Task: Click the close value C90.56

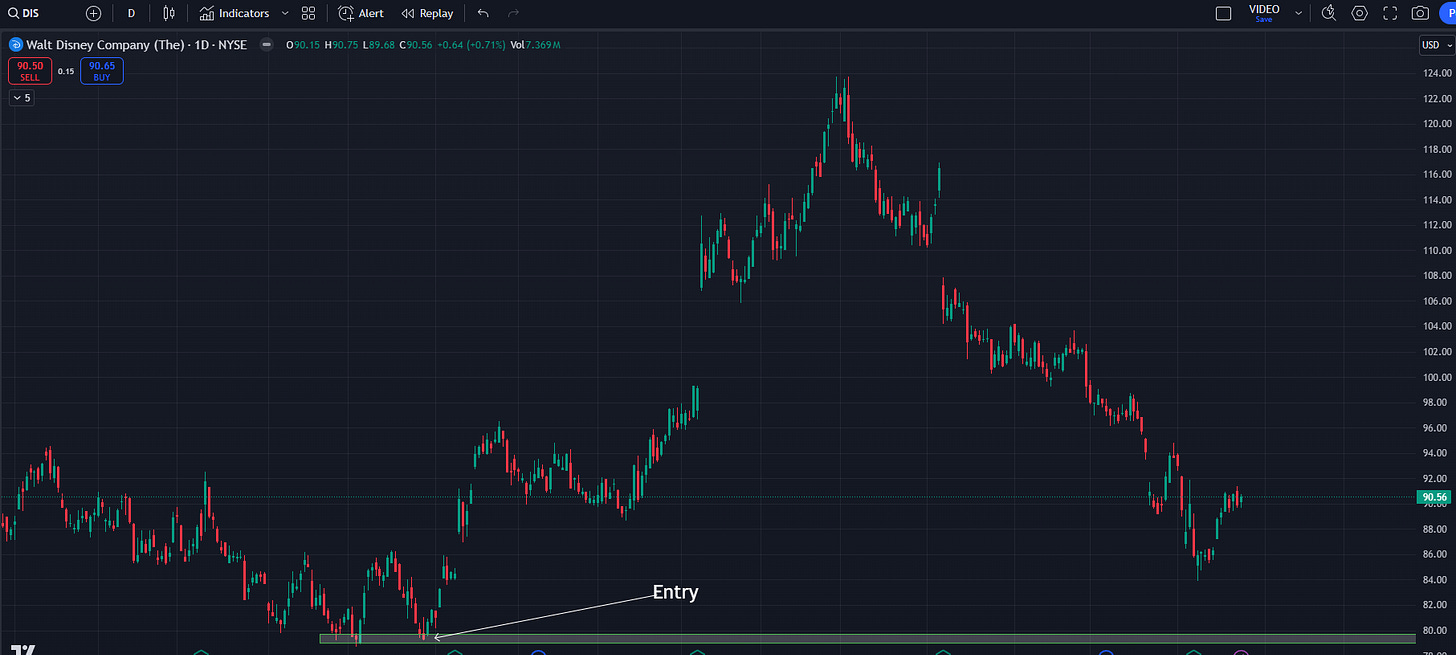Action: 415,44
